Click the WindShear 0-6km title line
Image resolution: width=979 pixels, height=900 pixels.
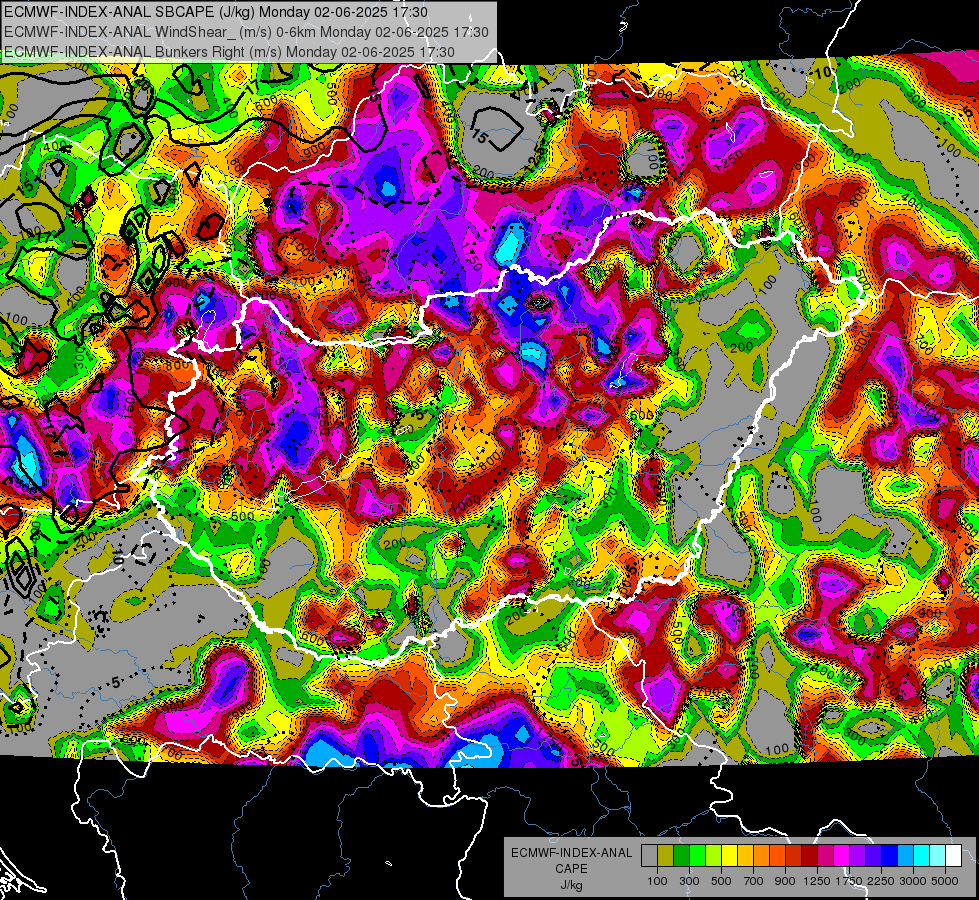coord(246,32)
